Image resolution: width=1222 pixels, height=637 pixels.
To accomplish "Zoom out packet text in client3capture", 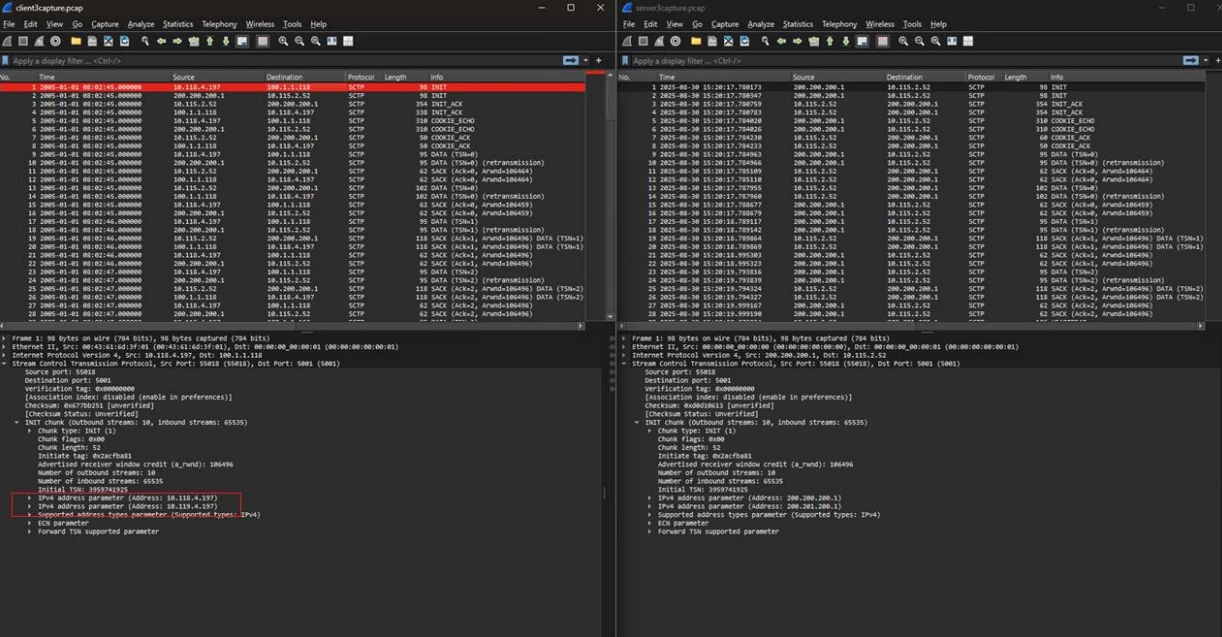I will 300,41.
